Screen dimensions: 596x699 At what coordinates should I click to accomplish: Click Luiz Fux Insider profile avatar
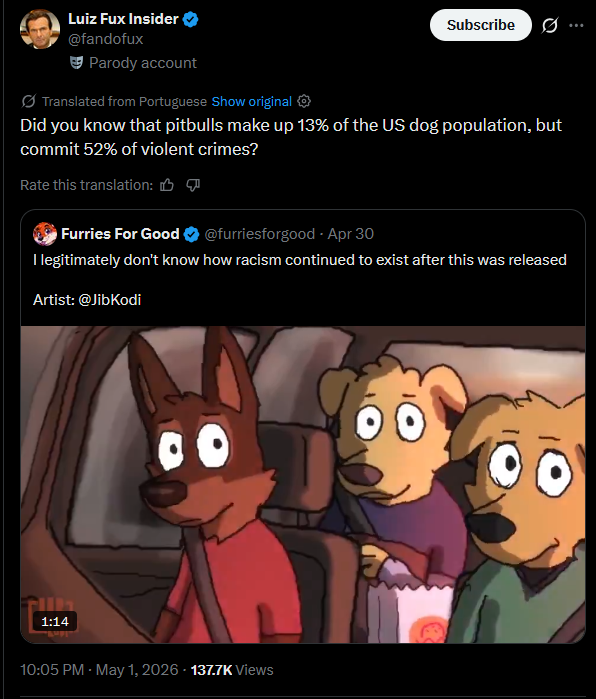pyautogui.click(x=40, y=29)
